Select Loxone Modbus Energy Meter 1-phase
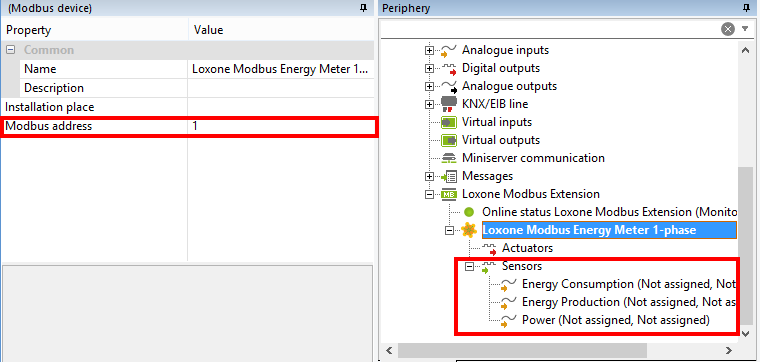The height and width of the screenshot is (362, 760). pyautogui.click(x=609, y=230)
